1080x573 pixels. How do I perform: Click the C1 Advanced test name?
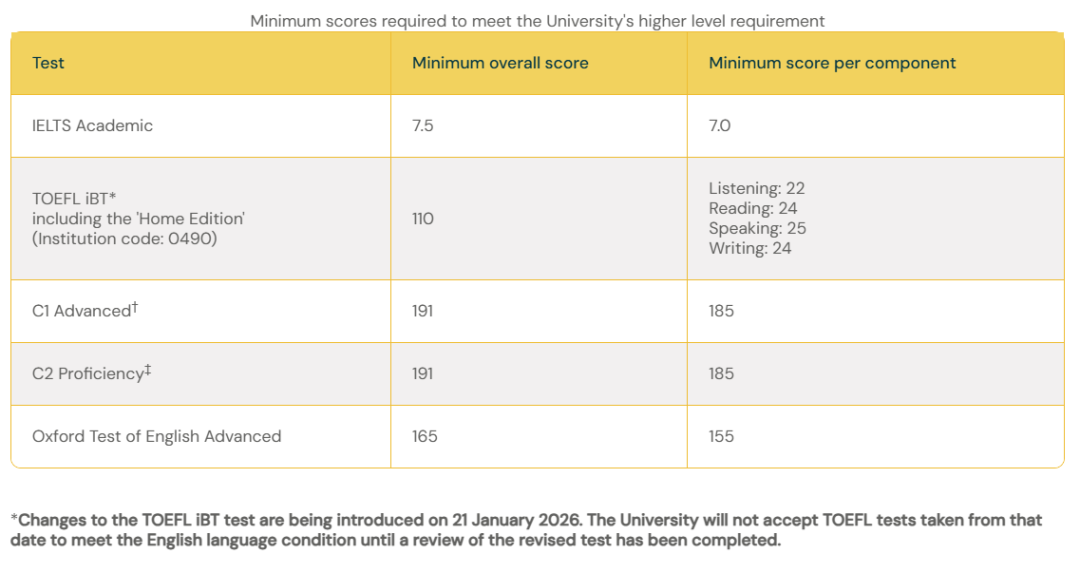click(81, 311)
